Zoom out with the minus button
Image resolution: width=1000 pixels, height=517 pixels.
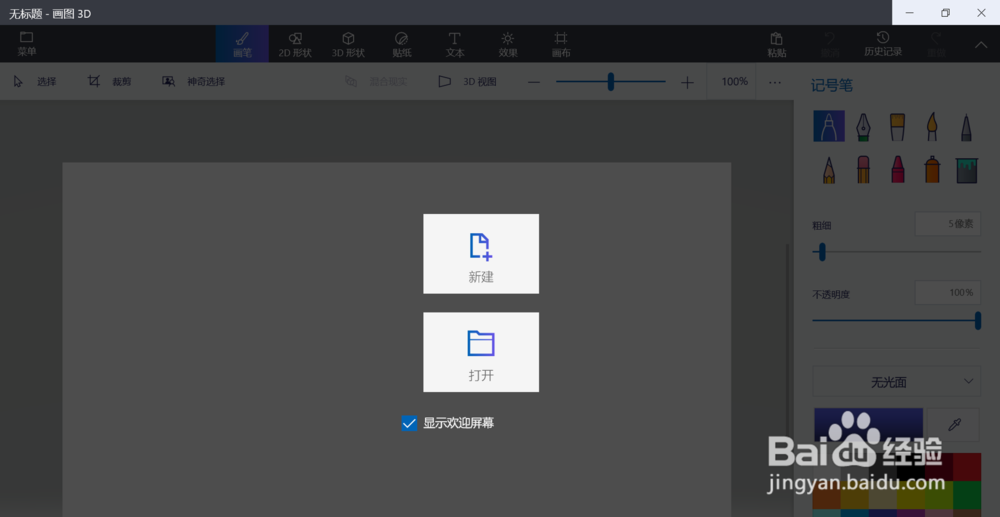pyautogui.click(x=534, y=82)
